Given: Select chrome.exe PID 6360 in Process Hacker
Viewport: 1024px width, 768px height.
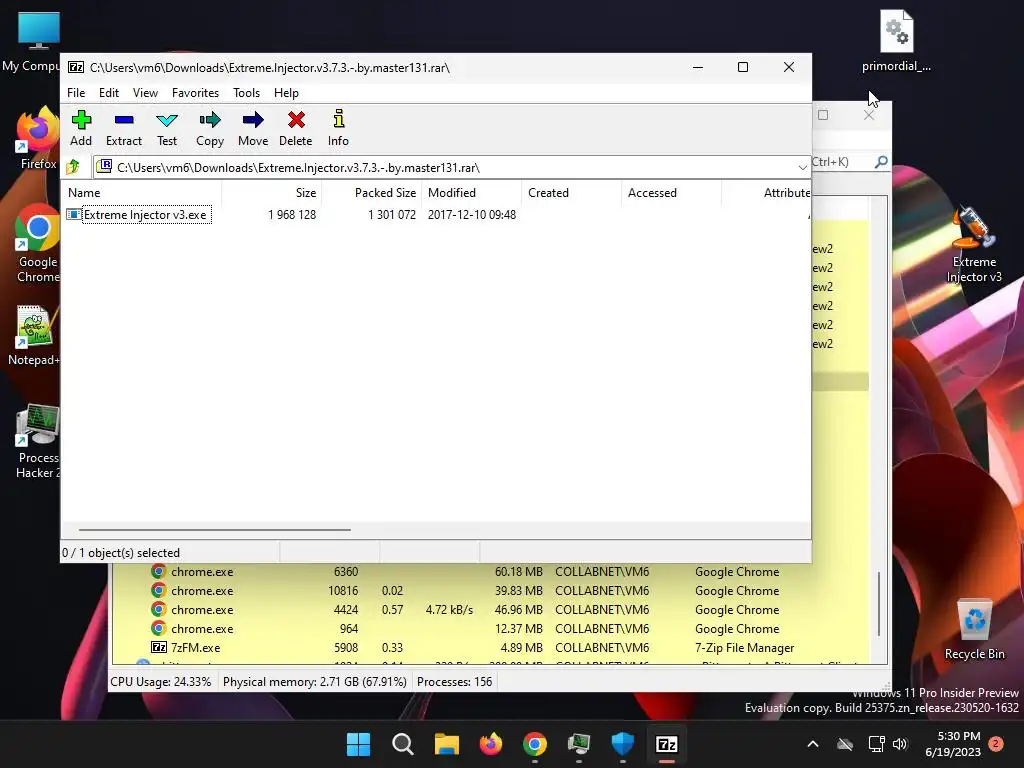Looking at the screenshot, I should pyautogui.click(x=490, y=571).
